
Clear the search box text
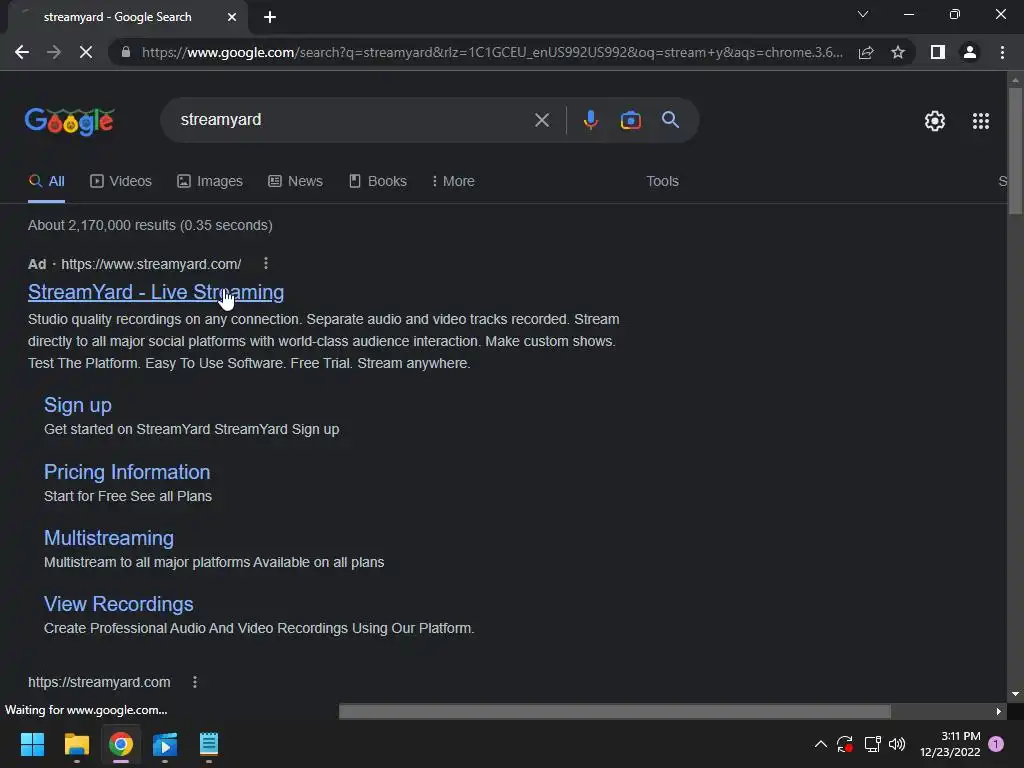click(x=541, y=120)
